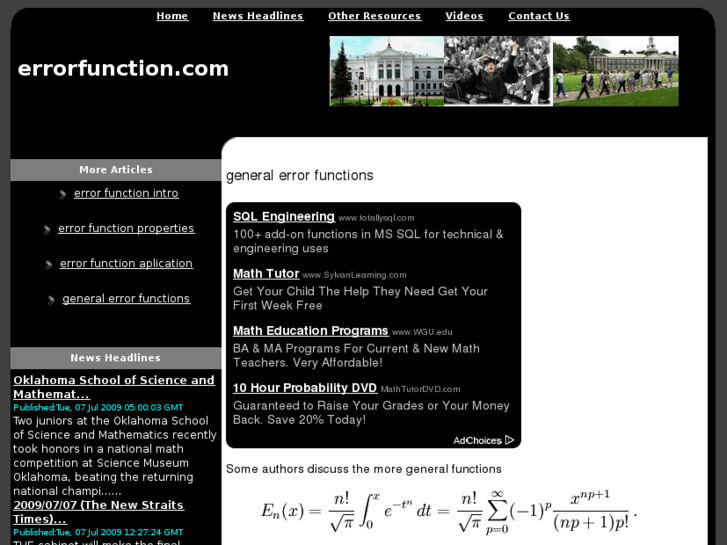
Task: Open the 10 Hour Probability DVD ad
Action: pyautogui.click(x=305, y=388)
